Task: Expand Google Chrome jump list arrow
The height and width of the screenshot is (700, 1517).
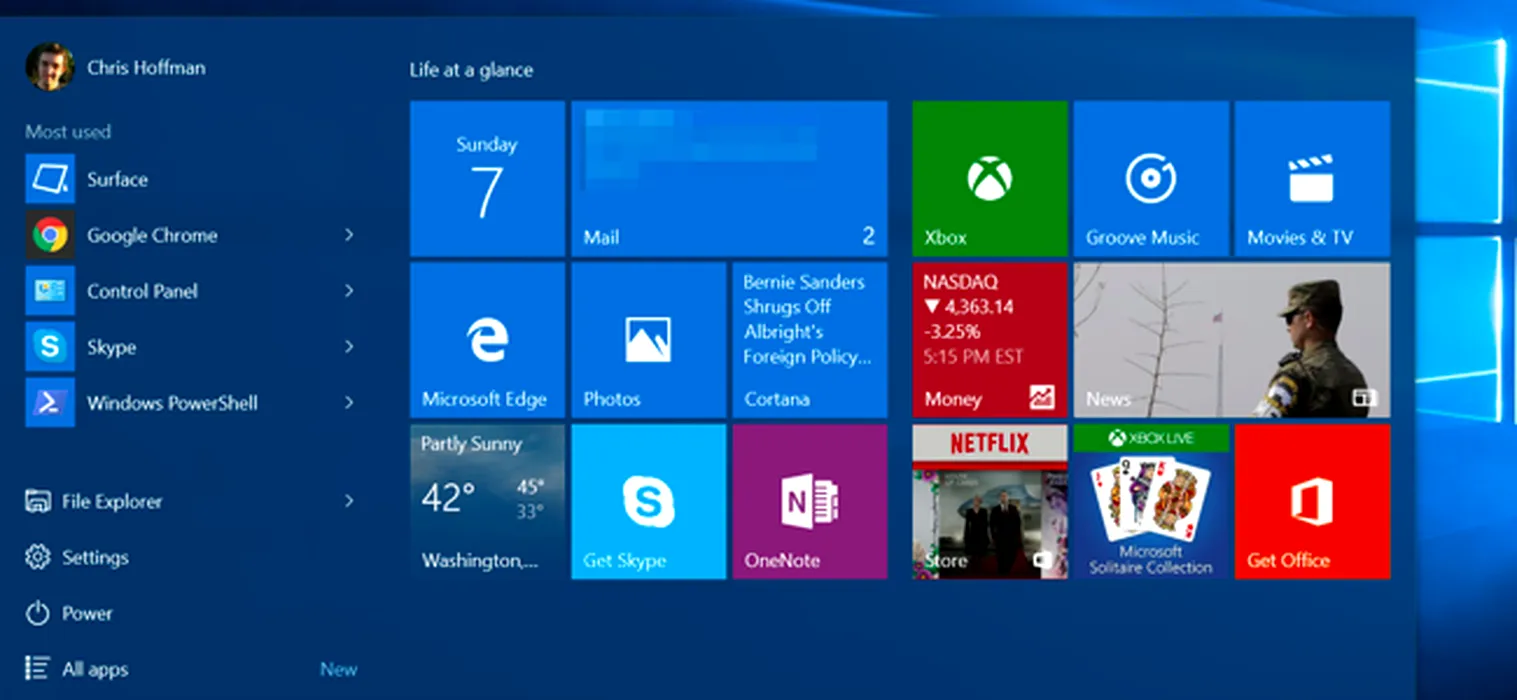Action: tap(349, 235)
